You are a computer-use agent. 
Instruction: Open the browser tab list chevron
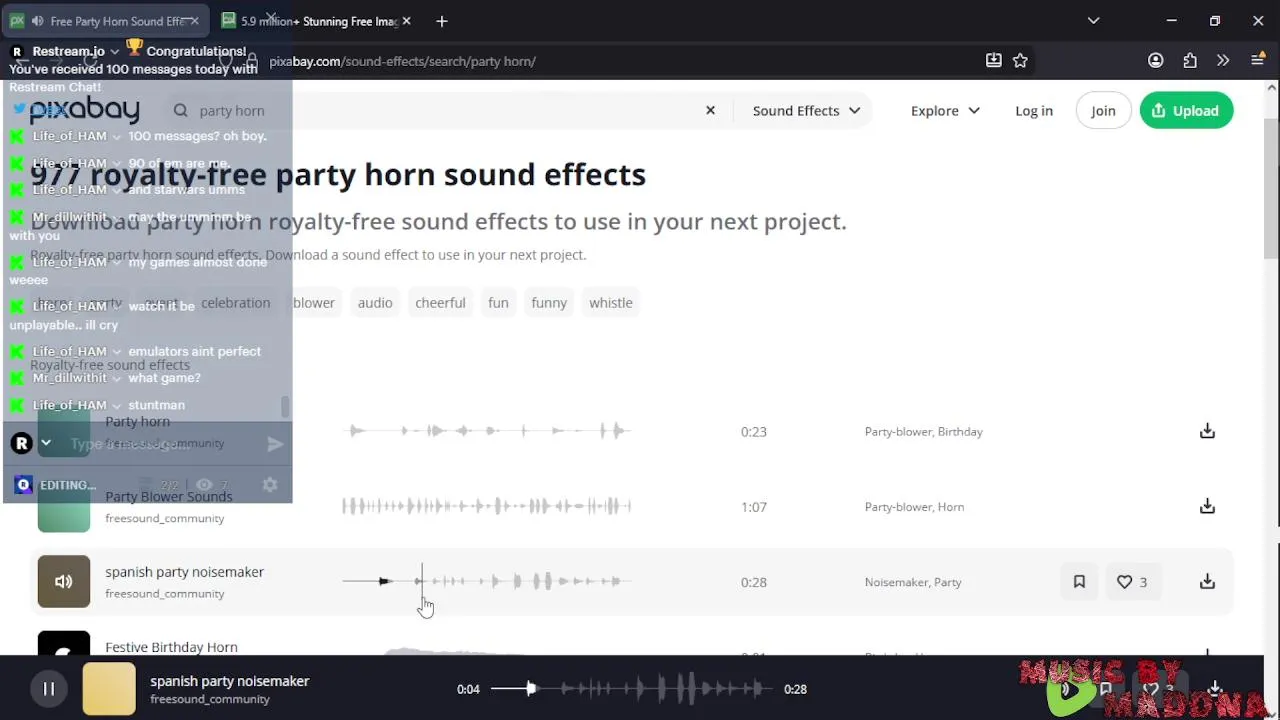pyautogui.click(x=1093, y=21)
